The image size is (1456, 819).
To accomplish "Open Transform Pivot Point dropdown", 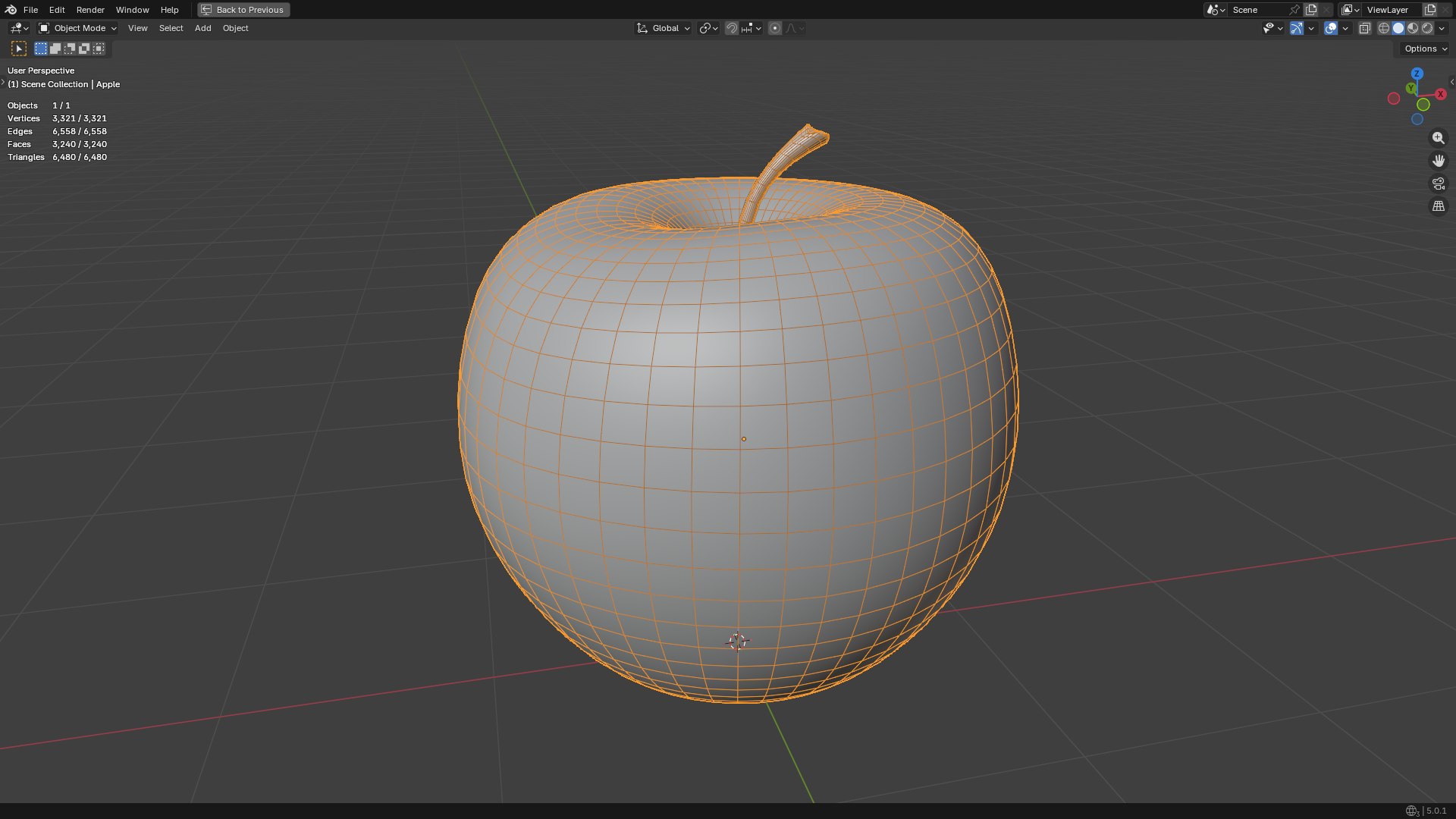I will point(708,28).
